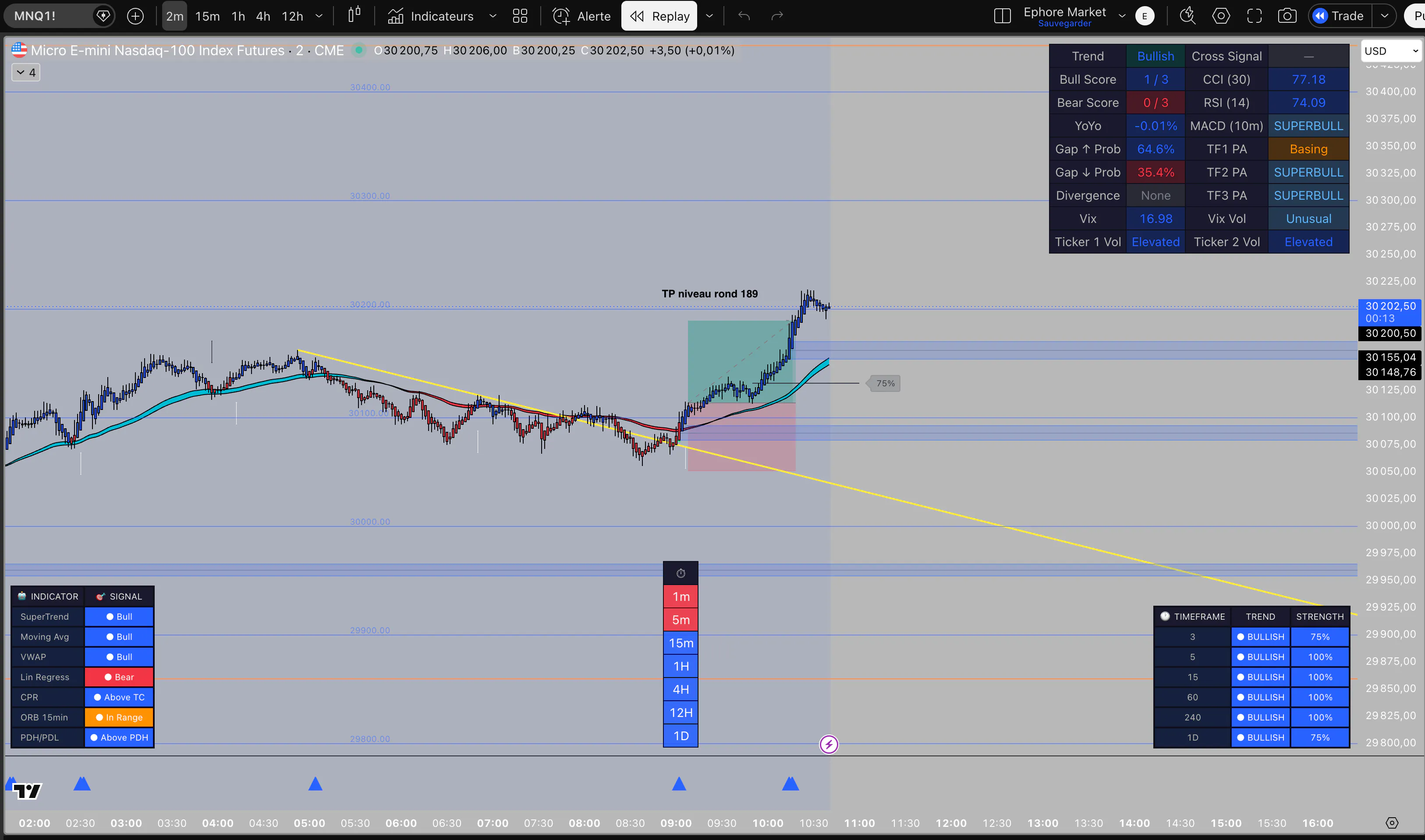1425x840 pixels.
Task: Select the 15m blue cell
Action: [x=681, y=643]
